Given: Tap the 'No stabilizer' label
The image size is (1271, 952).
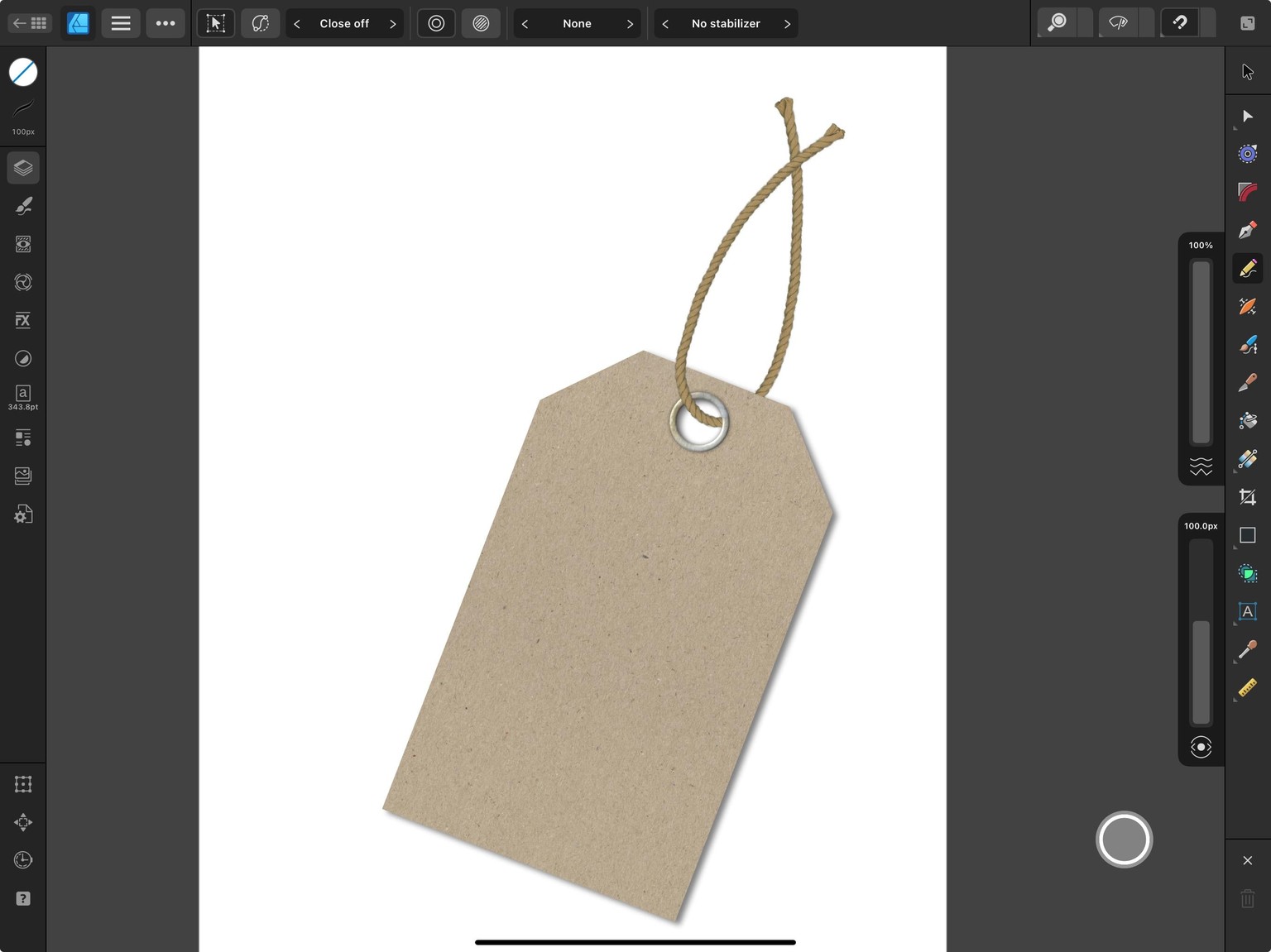Looking at the screenshot, I should click(x=726, y=24).
